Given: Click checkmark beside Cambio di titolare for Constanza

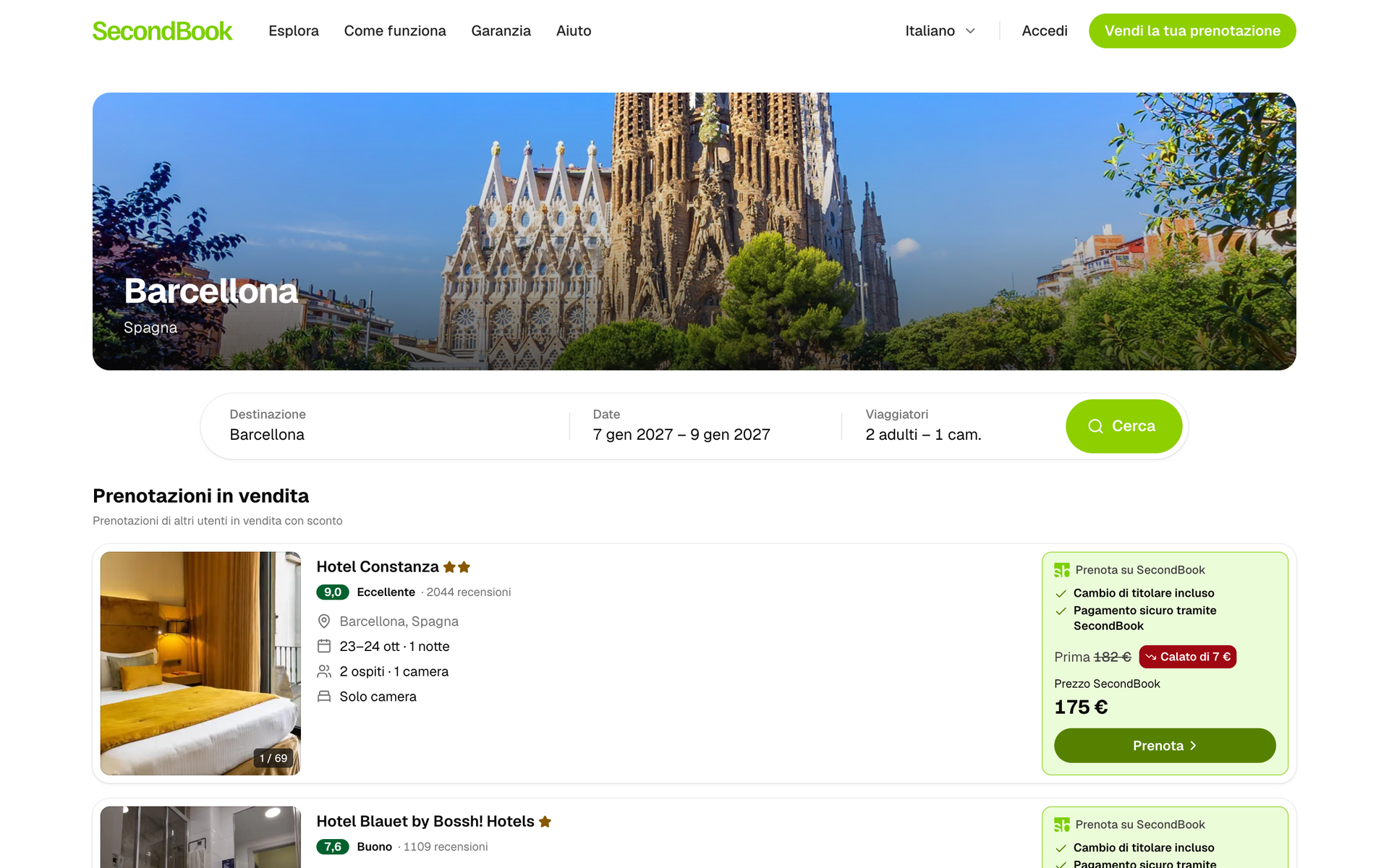Looking at the screenshot, I should 1061,594.
